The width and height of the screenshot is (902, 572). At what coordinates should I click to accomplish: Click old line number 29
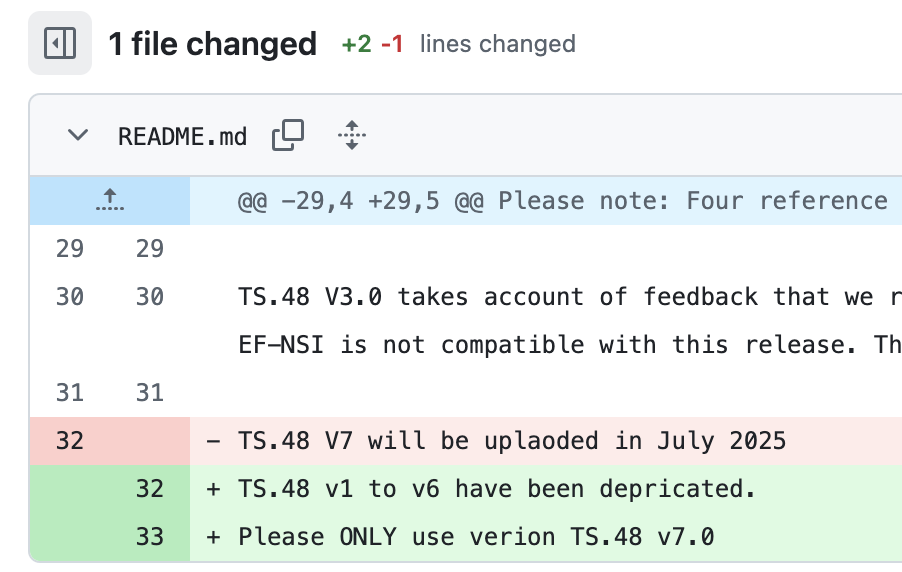[x=70, y=249]
